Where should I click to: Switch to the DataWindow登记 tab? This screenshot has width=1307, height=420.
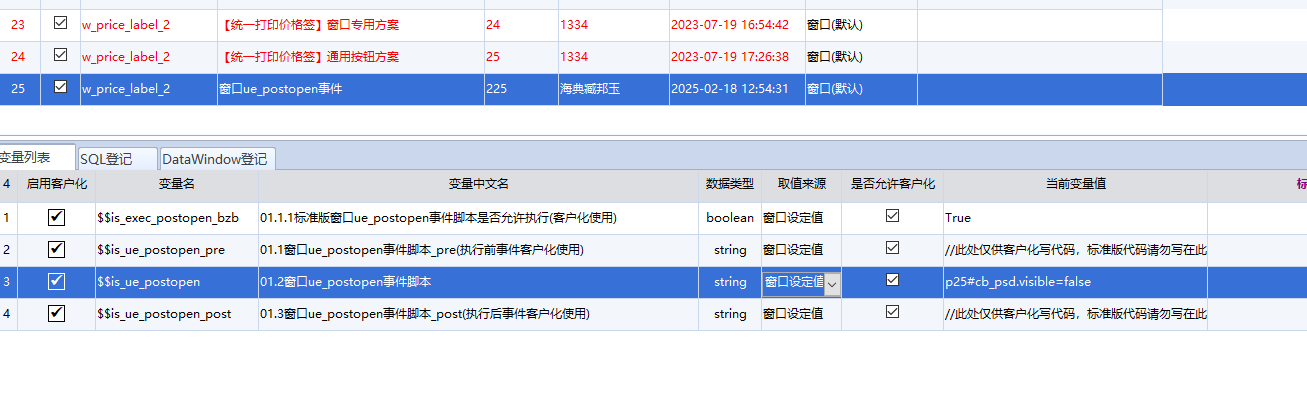click(217, 159)
